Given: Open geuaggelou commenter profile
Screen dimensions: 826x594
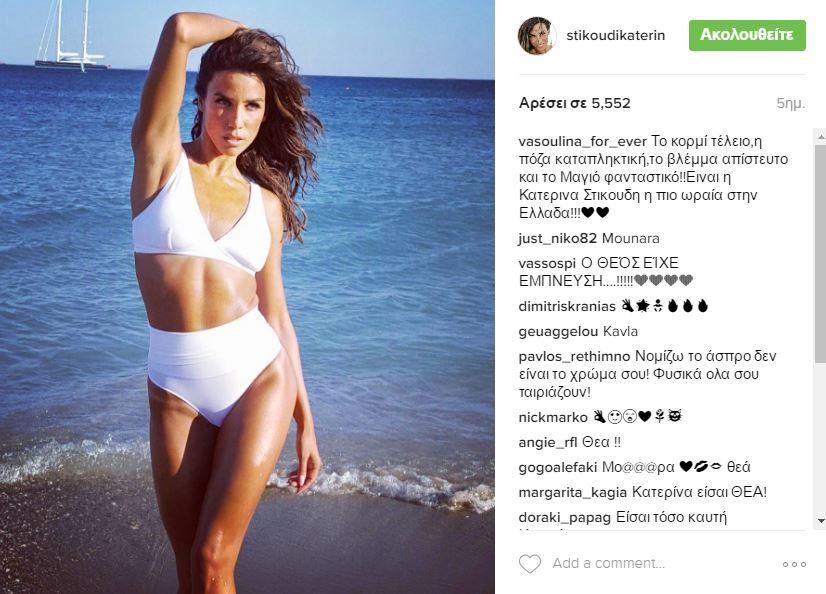Looking at the screenshot, I should click(x=558, y=332).
